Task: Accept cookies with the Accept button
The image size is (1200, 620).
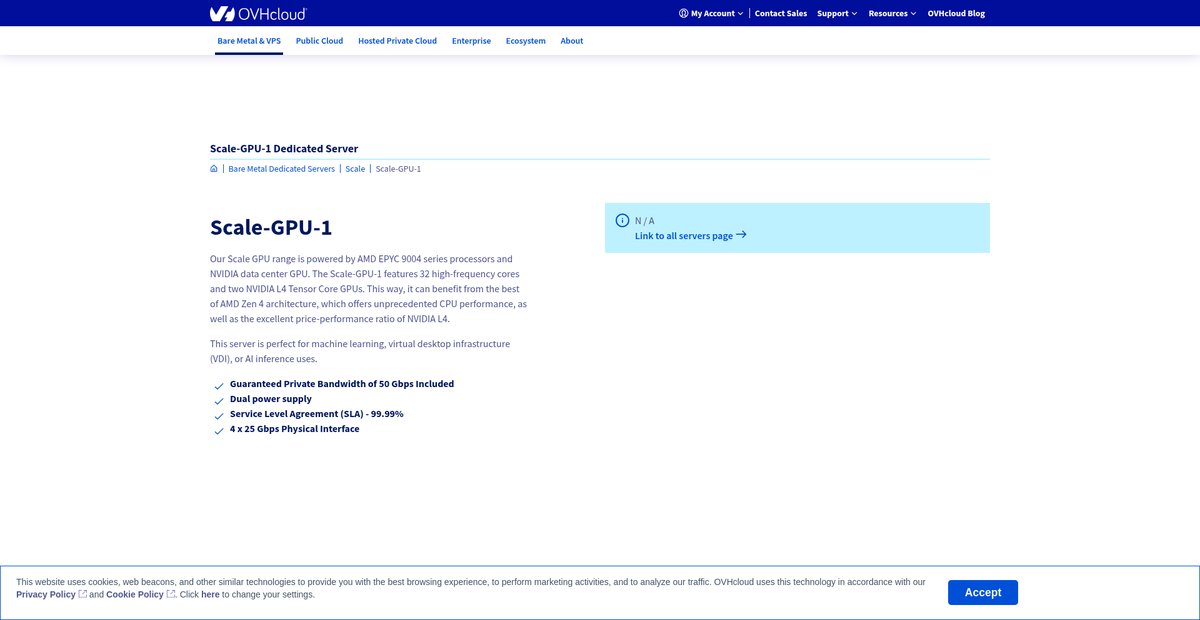Action: click(983, 592)
